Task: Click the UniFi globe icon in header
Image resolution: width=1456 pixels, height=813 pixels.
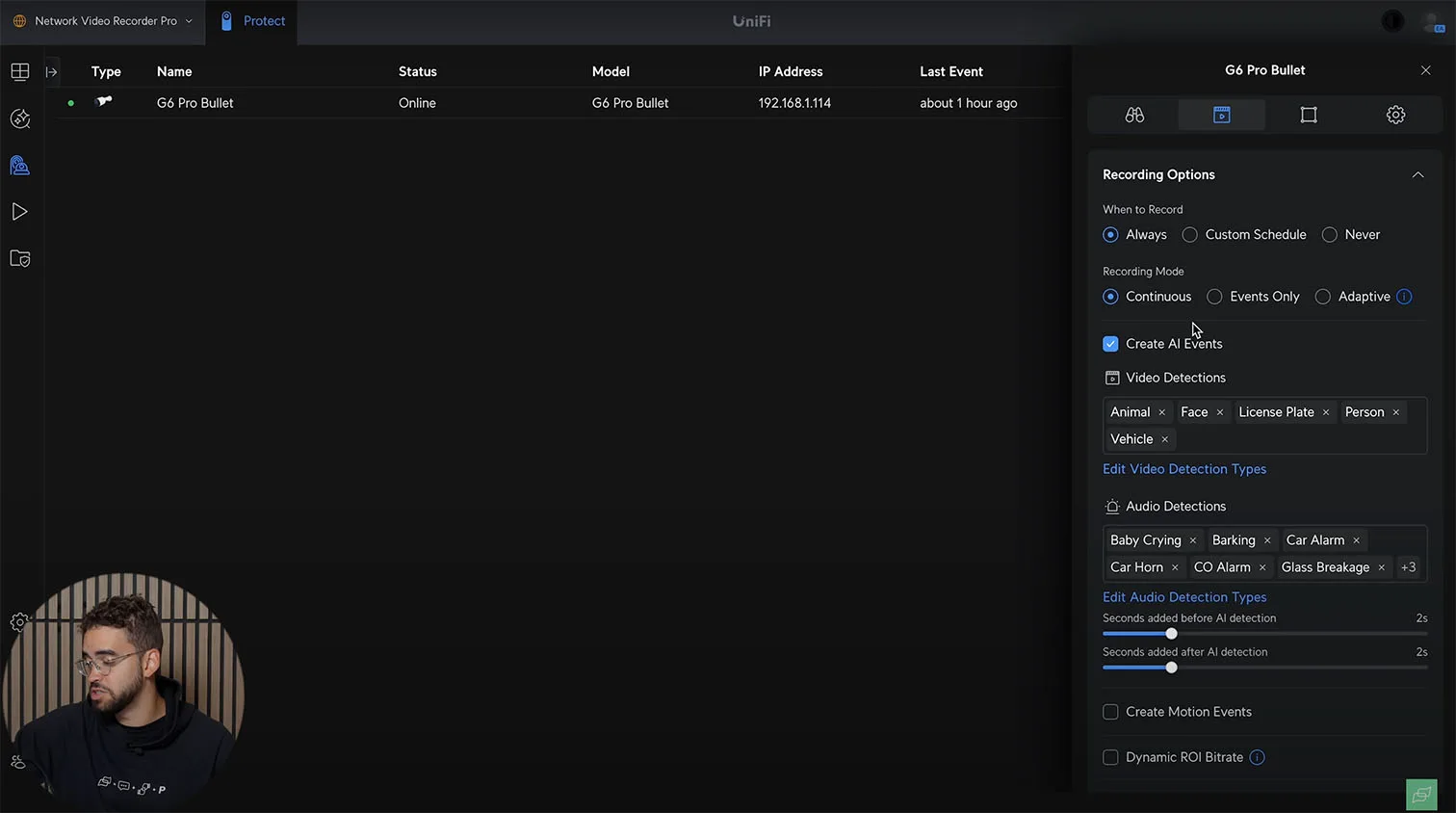Action: [19, 21]
